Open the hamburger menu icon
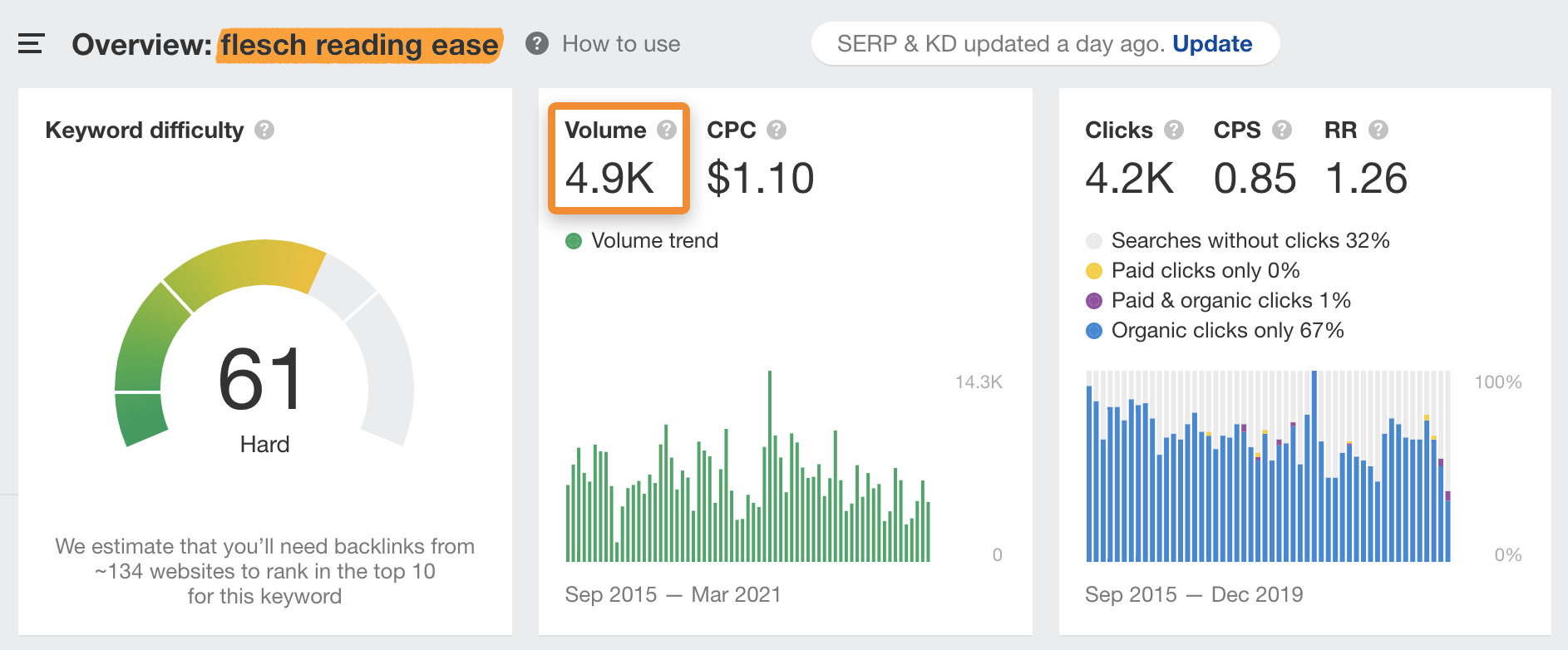This screenshot has width=1568, height=650. click(x=31, y=44)
